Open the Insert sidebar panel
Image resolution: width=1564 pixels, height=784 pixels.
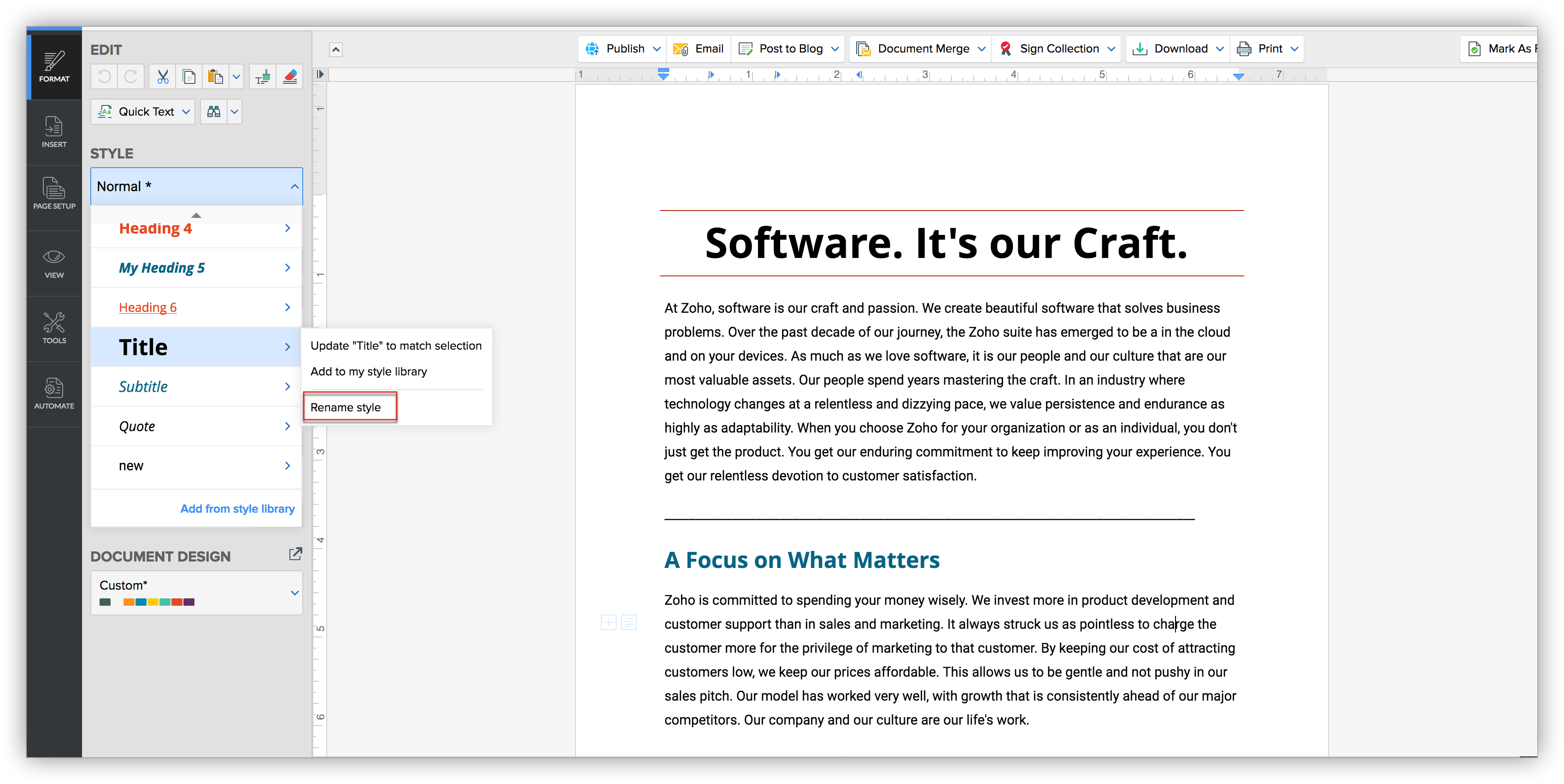pyautogui.click(x=54, y=132)
